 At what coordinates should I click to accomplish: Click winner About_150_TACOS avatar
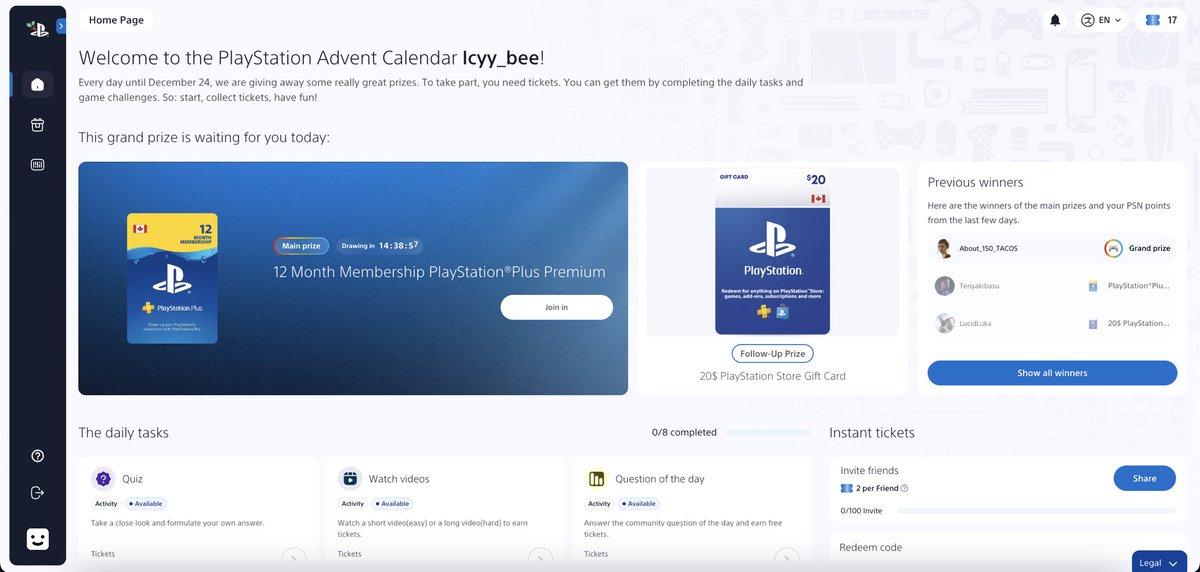pyautogui.click(x=944, y=248)
